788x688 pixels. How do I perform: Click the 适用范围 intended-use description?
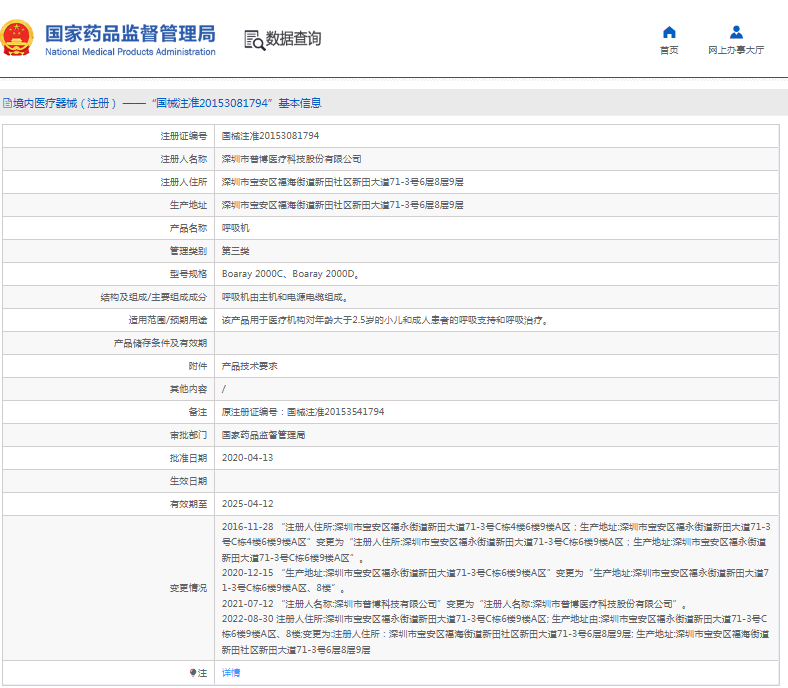point(384,320)
